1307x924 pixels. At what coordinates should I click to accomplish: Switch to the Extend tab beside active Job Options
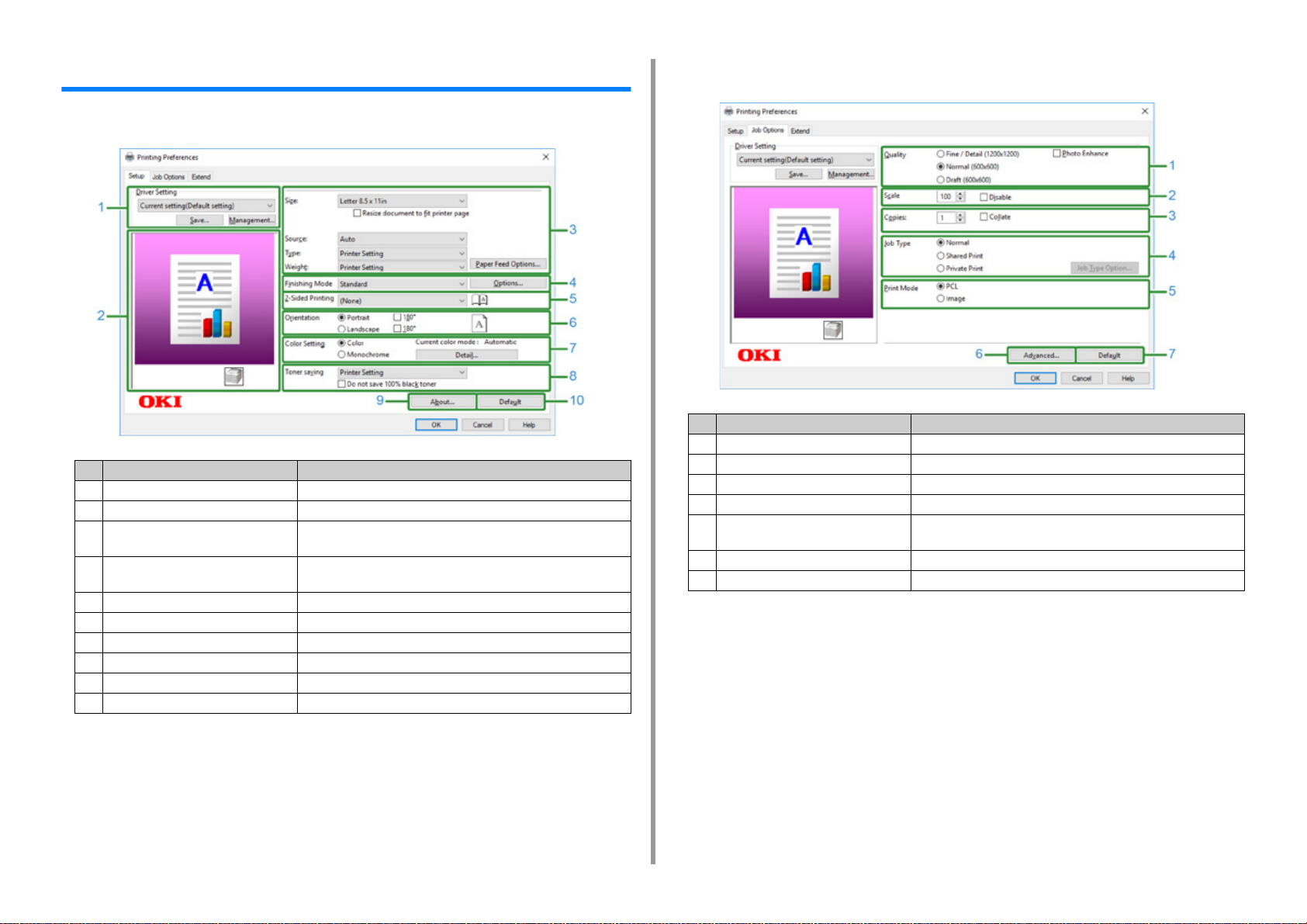(x=800, y=131)
